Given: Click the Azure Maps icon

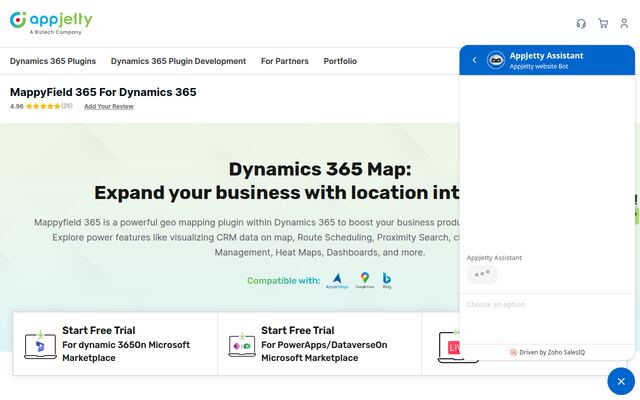Looking at the screenshot, I should tap(337, 281).
